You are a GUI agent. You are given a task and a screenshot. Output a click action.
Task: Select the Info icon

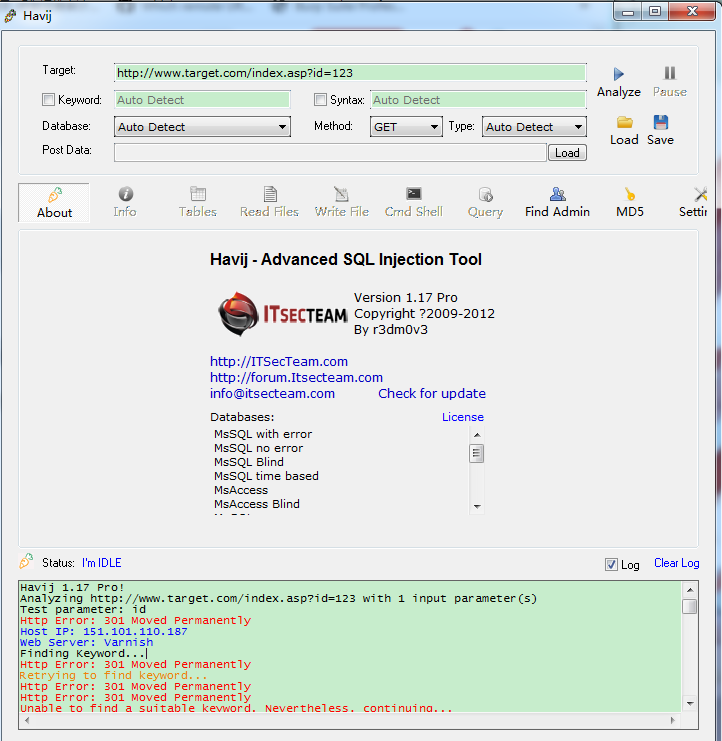click(125, 194)
